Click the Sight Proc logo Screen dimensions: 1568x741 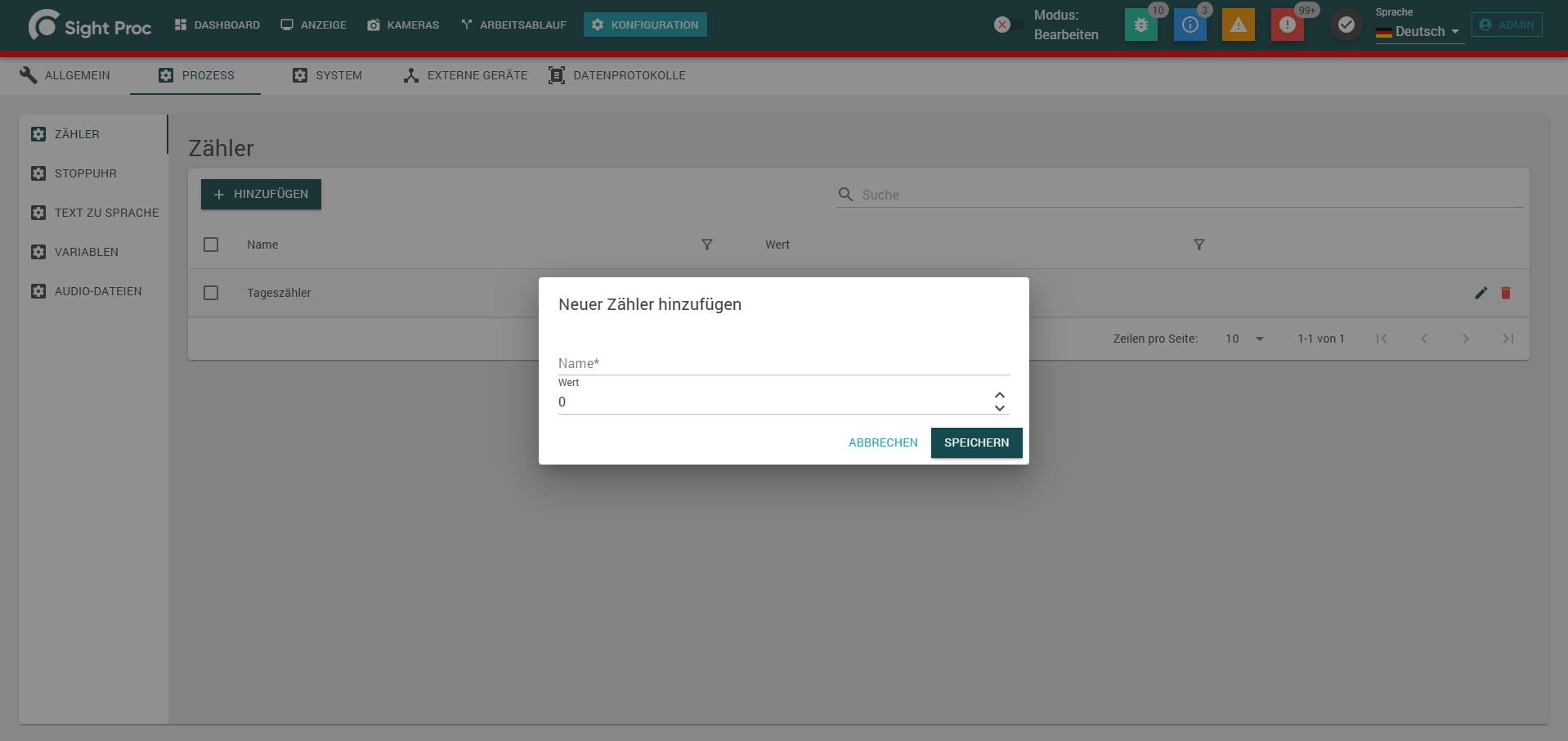click(90, 25)
